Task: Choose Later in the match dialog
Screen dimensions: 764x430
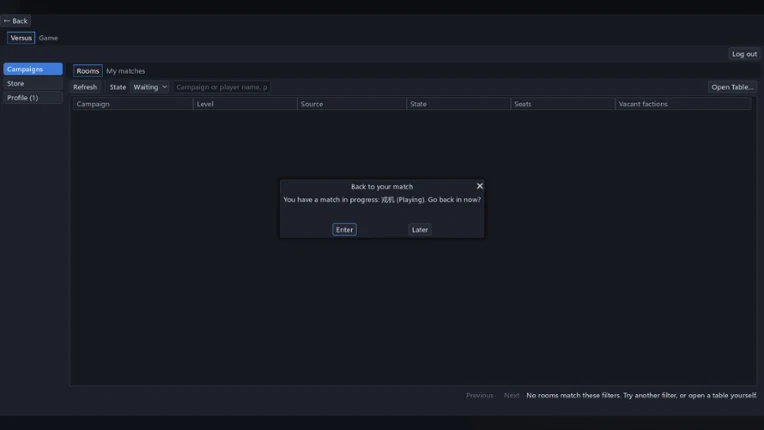Action: tap(420, 230)
